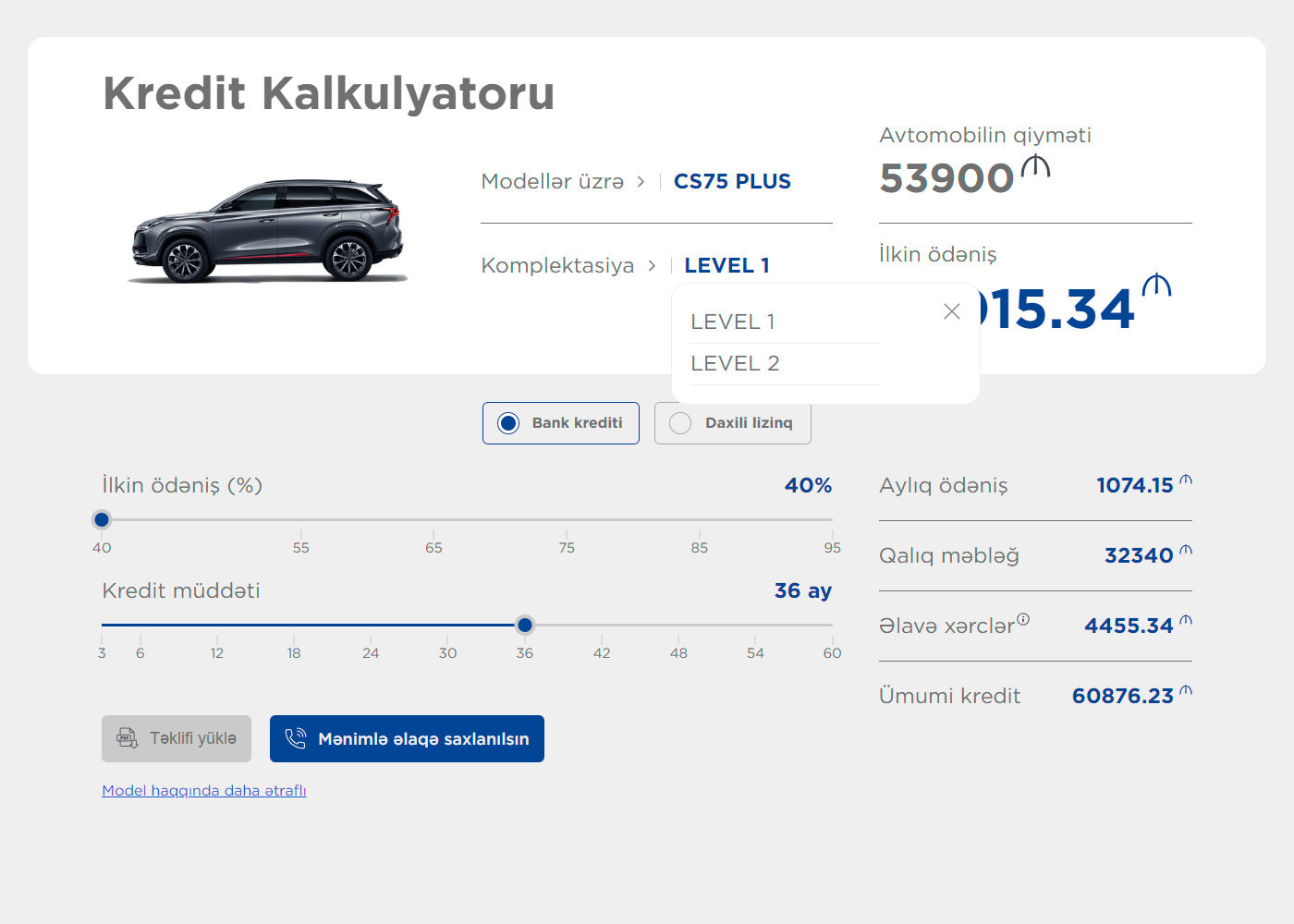
Task: Click the grey SUV car image
Action: coord(268,231)
